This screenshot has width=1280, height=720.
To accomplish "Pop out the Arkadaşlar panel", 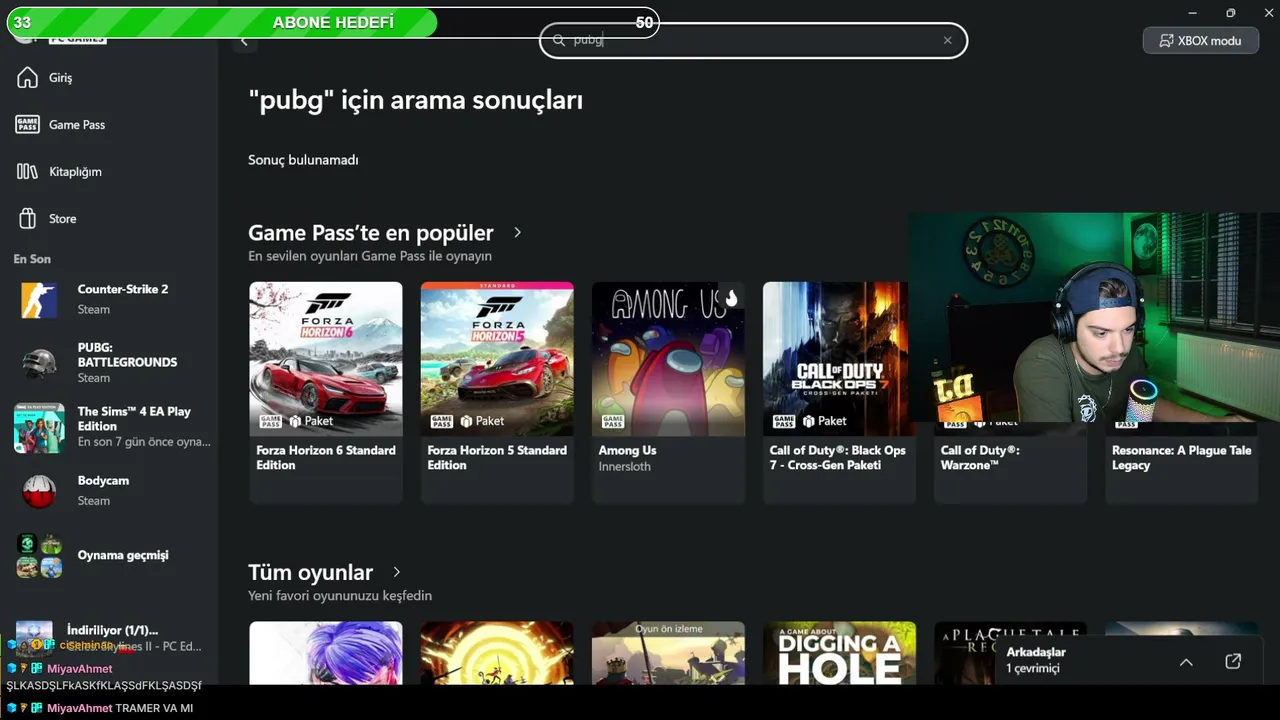I will click(1233, 662).
